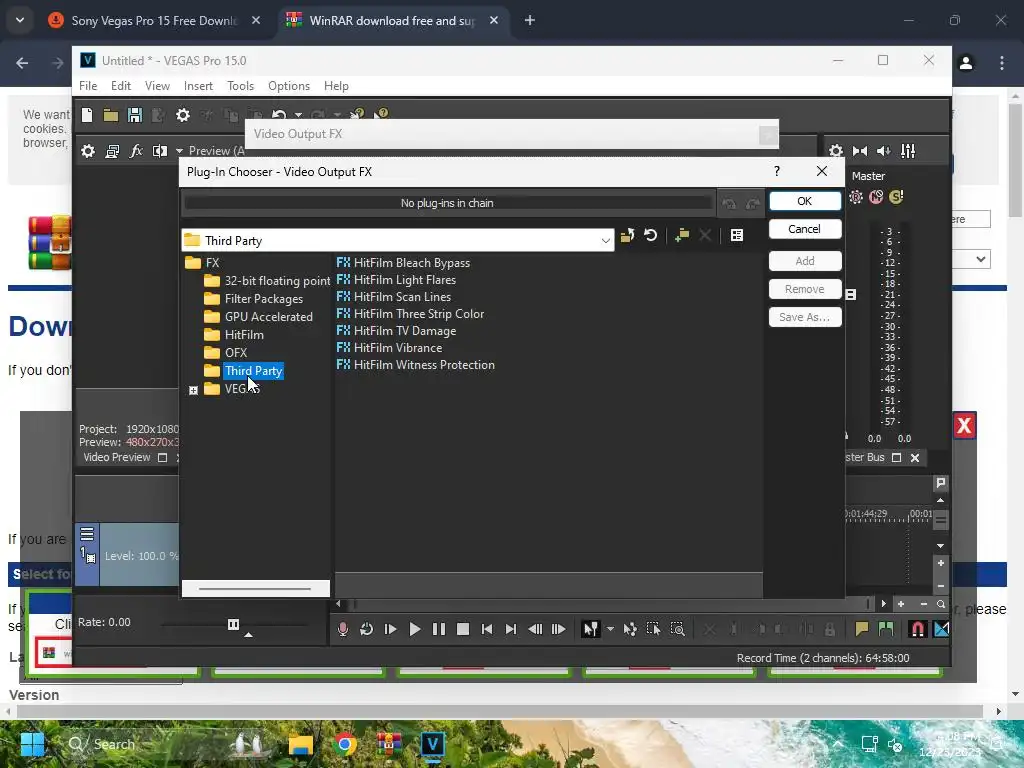Open a project with the folder icon

tap(110, 116)
